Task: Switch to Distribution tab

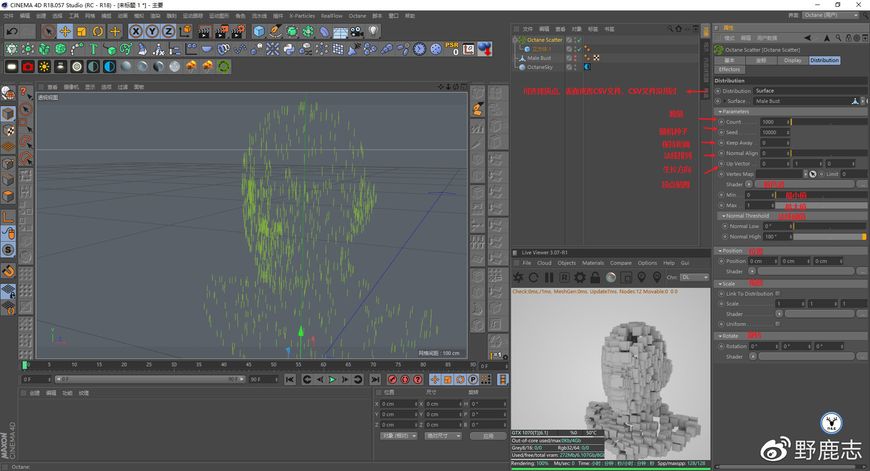Action: [824, 60]
